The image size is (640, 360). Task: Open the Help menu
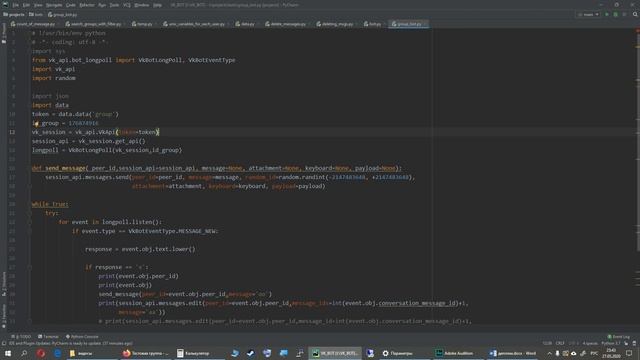tap(158, 5)
